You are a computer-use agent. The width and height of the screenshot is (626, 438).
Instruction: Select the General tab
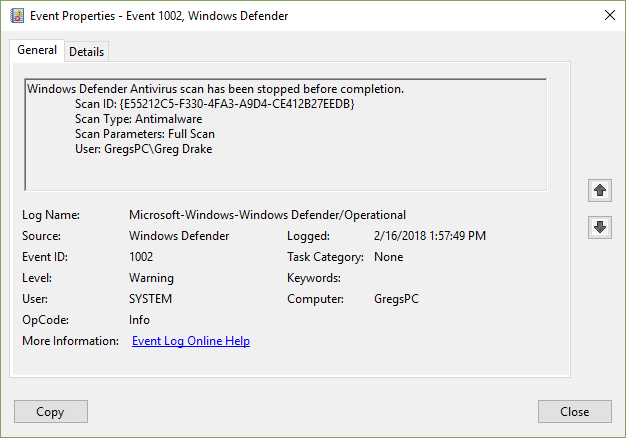37,50
